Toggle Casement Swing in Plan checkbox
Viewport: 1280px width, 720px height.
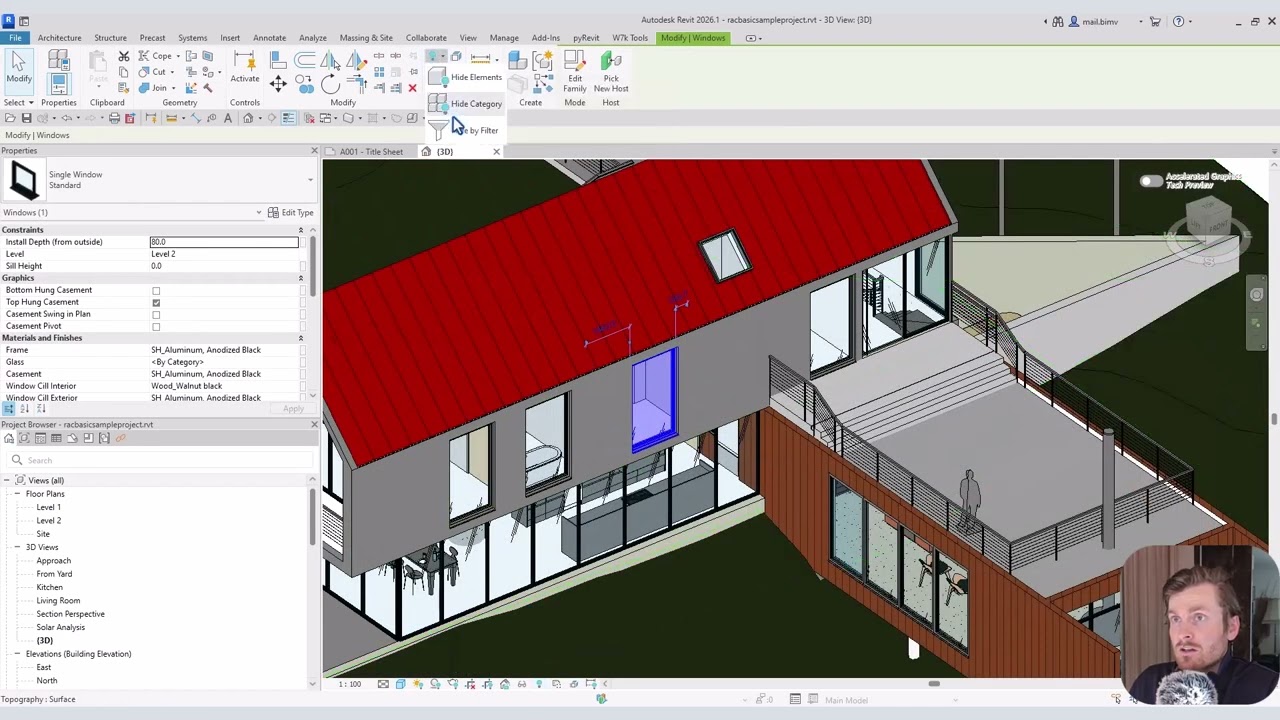click(x=156, y=314)
